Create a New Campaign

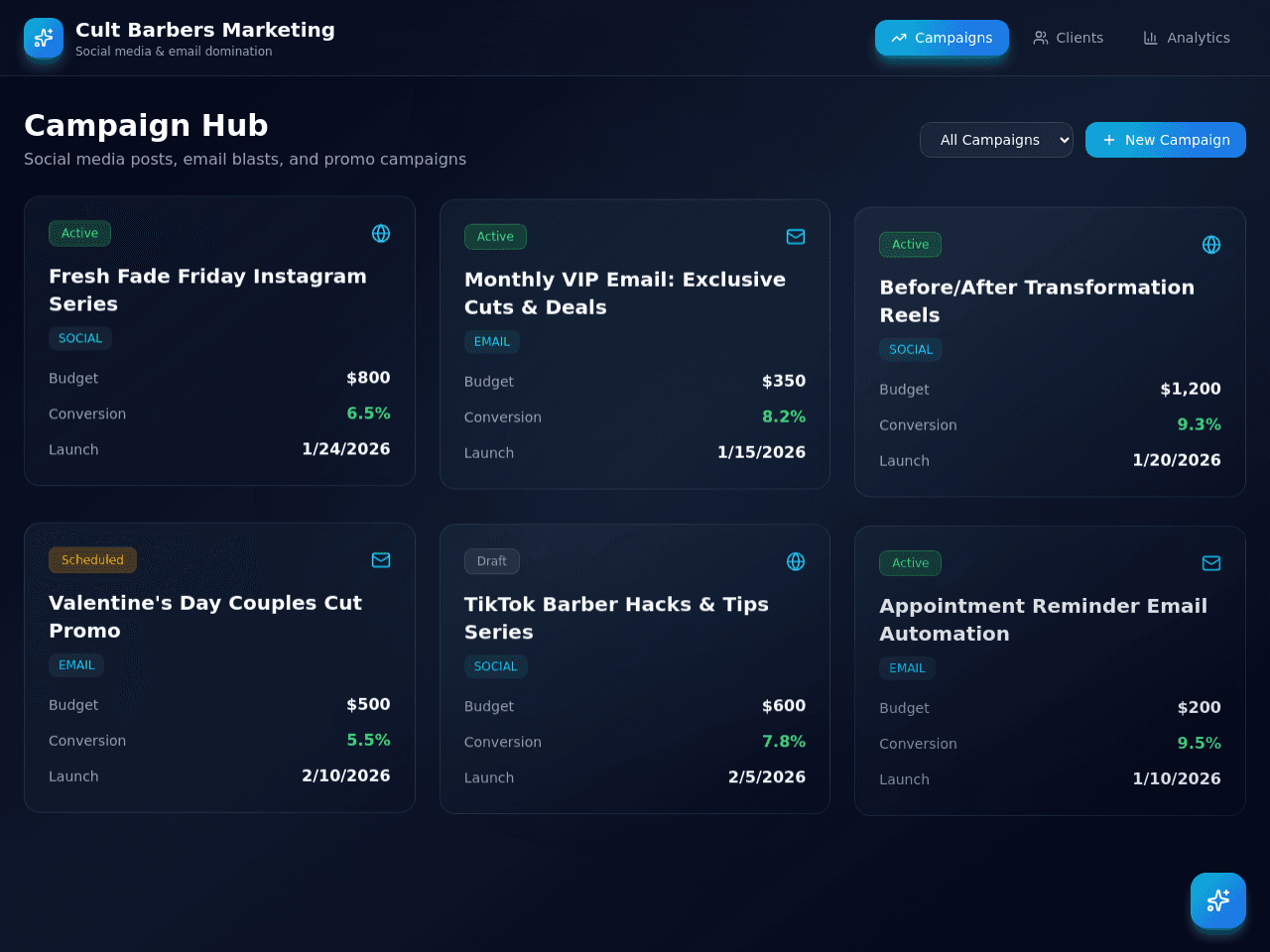coord(1166,140)
